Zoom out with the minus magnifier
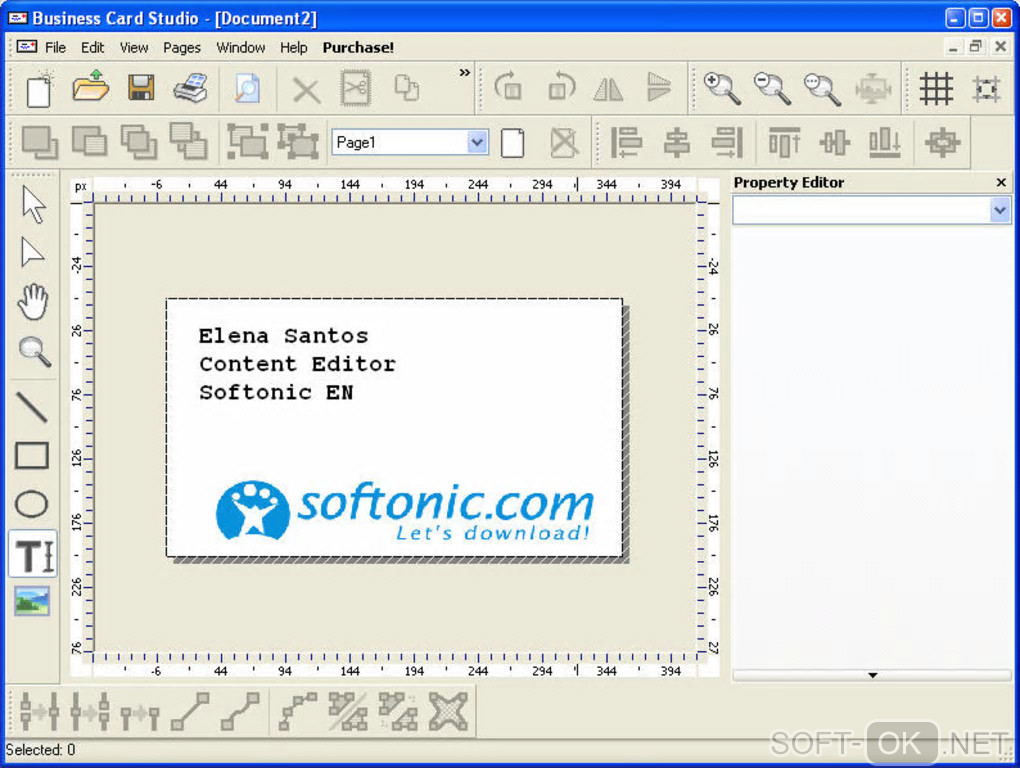 tap(772, 88)
